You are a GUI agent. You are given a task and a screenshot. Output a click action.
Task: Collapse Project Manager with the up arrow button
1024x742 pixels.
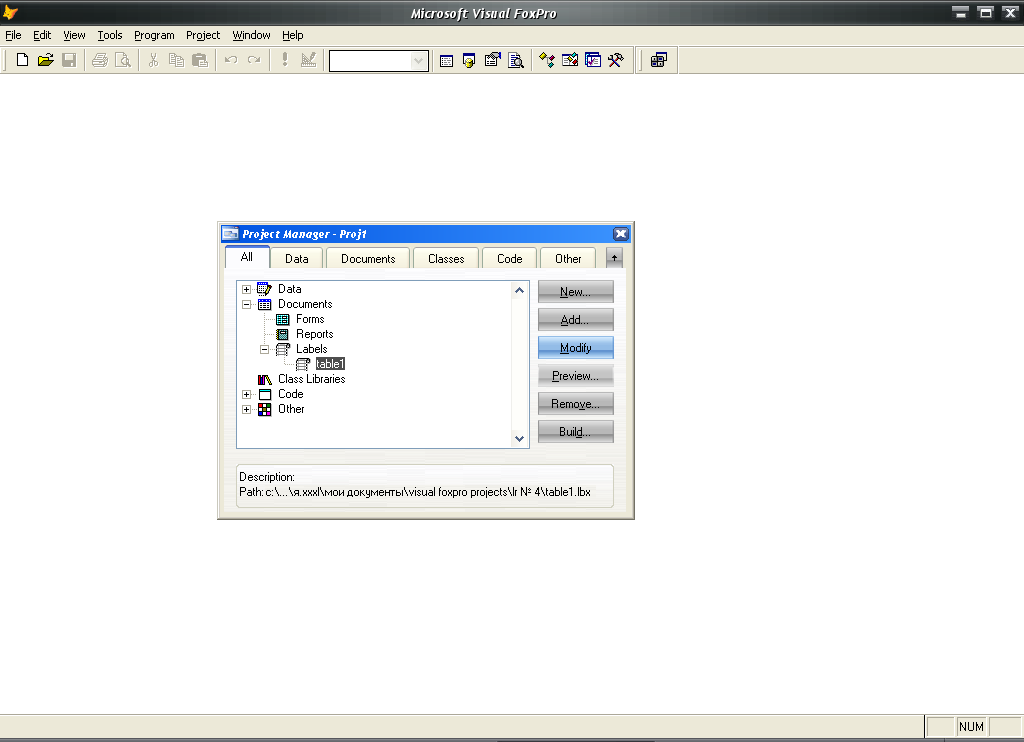614,258
